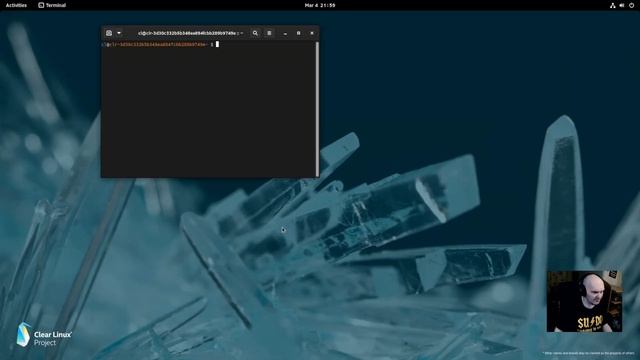640x360 pixels.
Task: Expand the new tab dropdown arrow
Action: 119,33
